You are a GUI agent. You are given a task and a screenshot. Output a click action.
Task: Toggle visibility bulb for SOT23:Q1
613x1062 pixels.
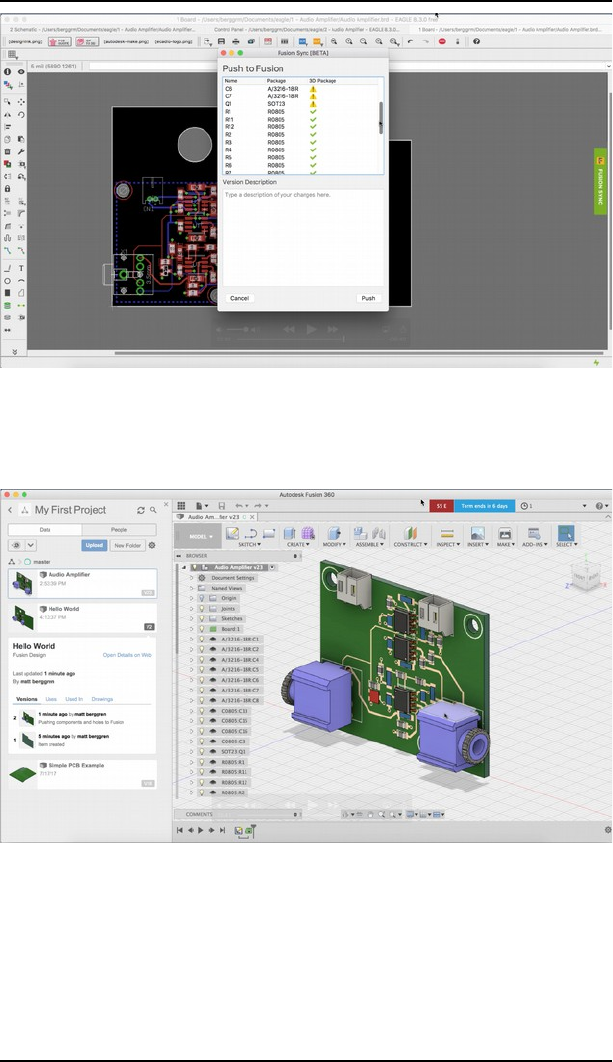pos(202,751)
